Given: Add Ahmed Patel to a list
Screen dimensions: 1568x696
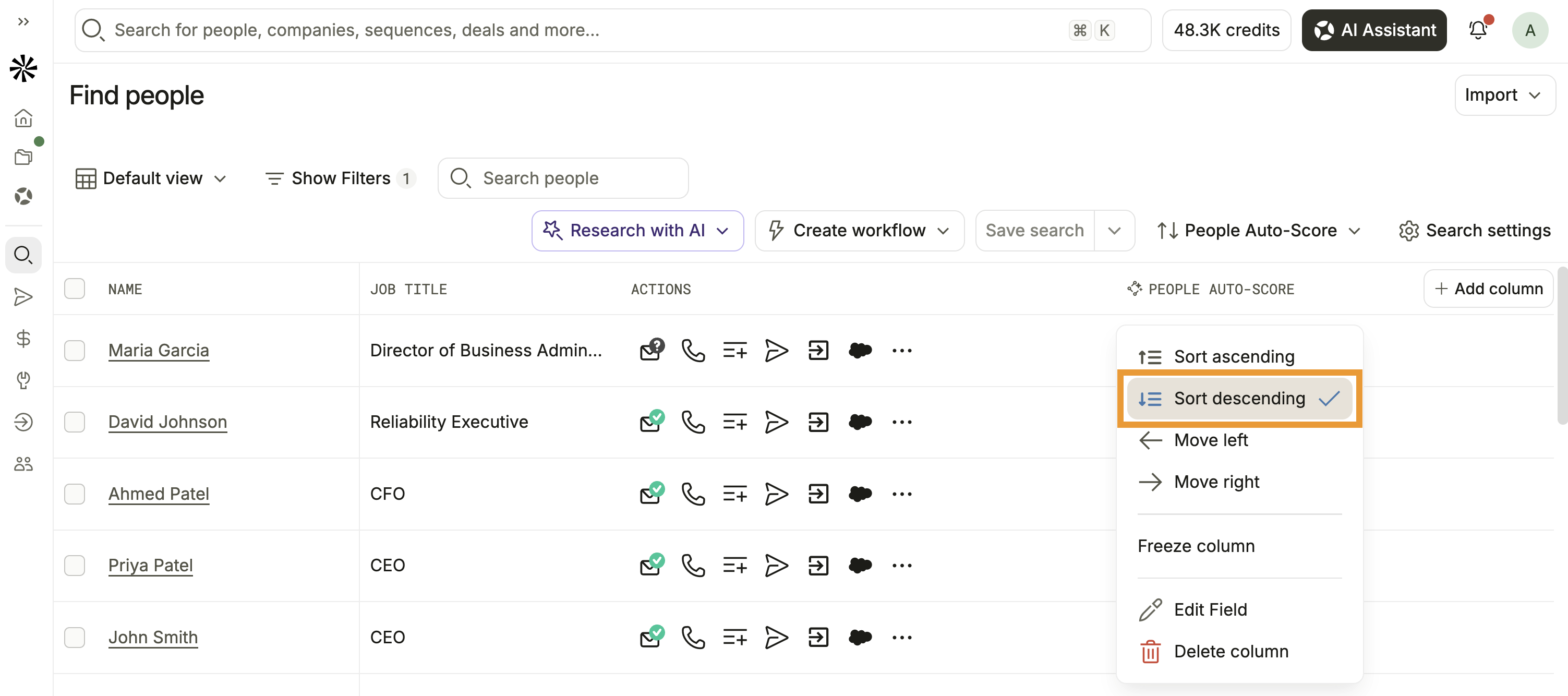Looking at the screenshot, I should tap(734, 494).
